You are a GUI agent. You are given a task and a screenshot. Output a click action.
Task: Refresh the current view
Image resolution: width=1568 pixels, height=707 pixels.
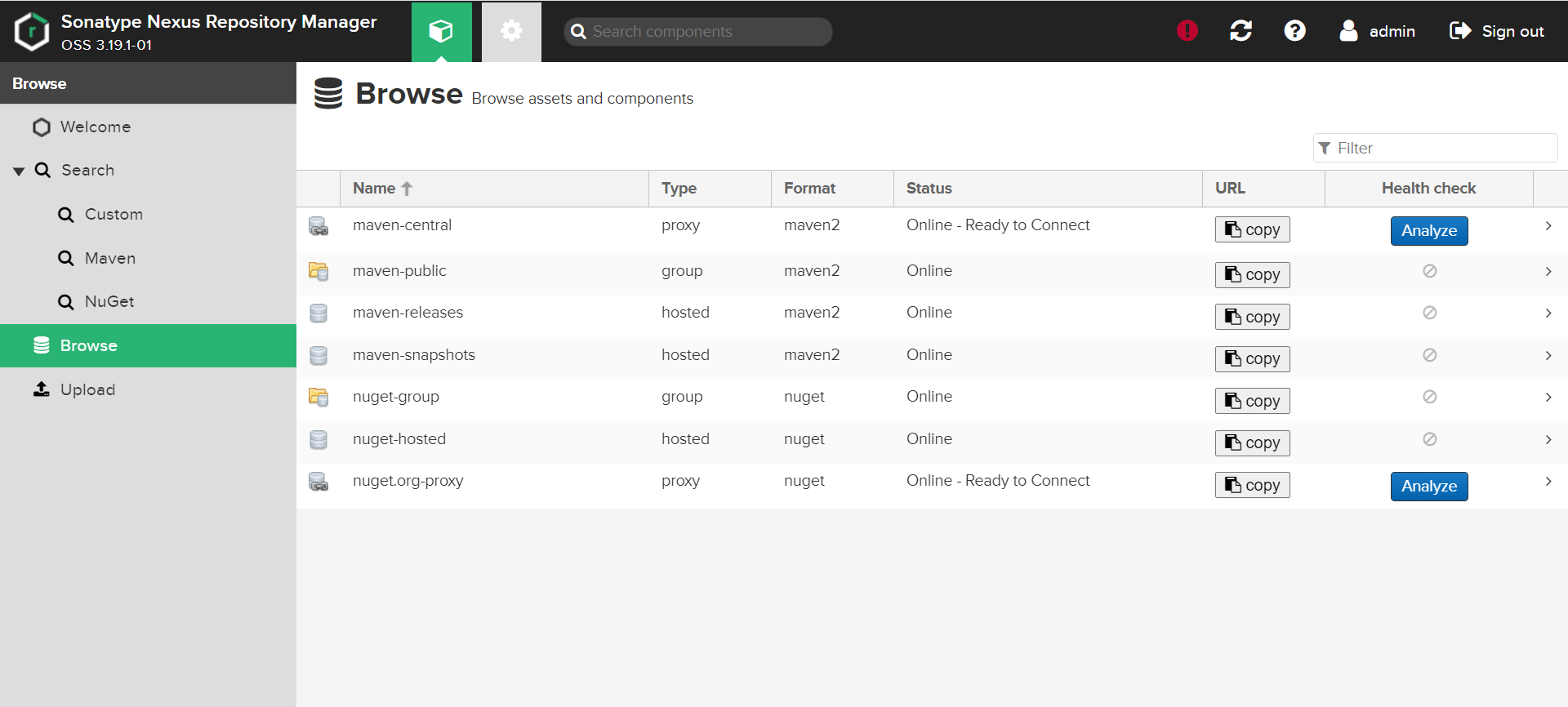(x=1241, y=31)
